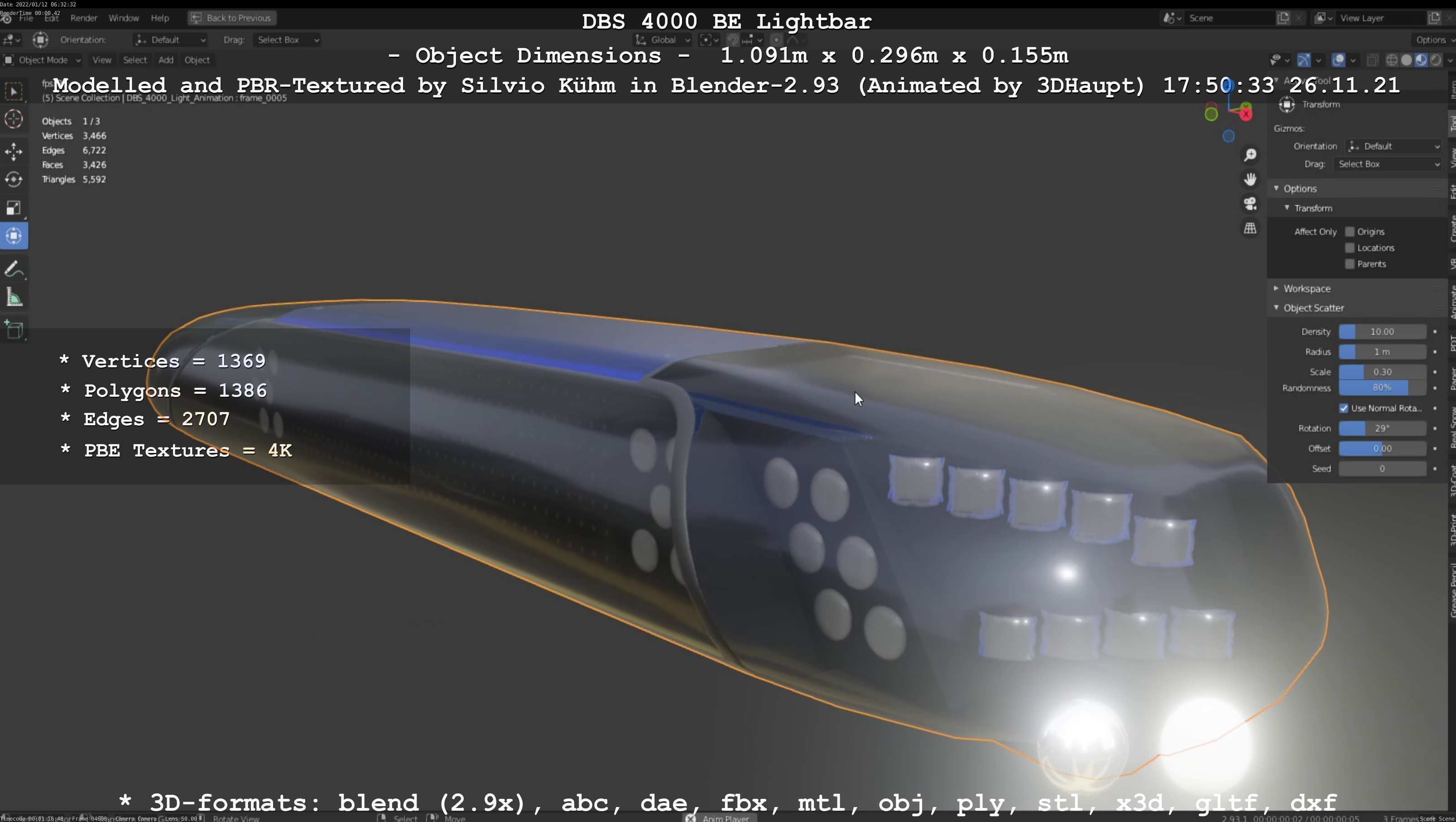This screenshot has width=1456, height=822.
Task: Adjust the Density slider
Action: pyautogui.click(x=1382, y=332)
